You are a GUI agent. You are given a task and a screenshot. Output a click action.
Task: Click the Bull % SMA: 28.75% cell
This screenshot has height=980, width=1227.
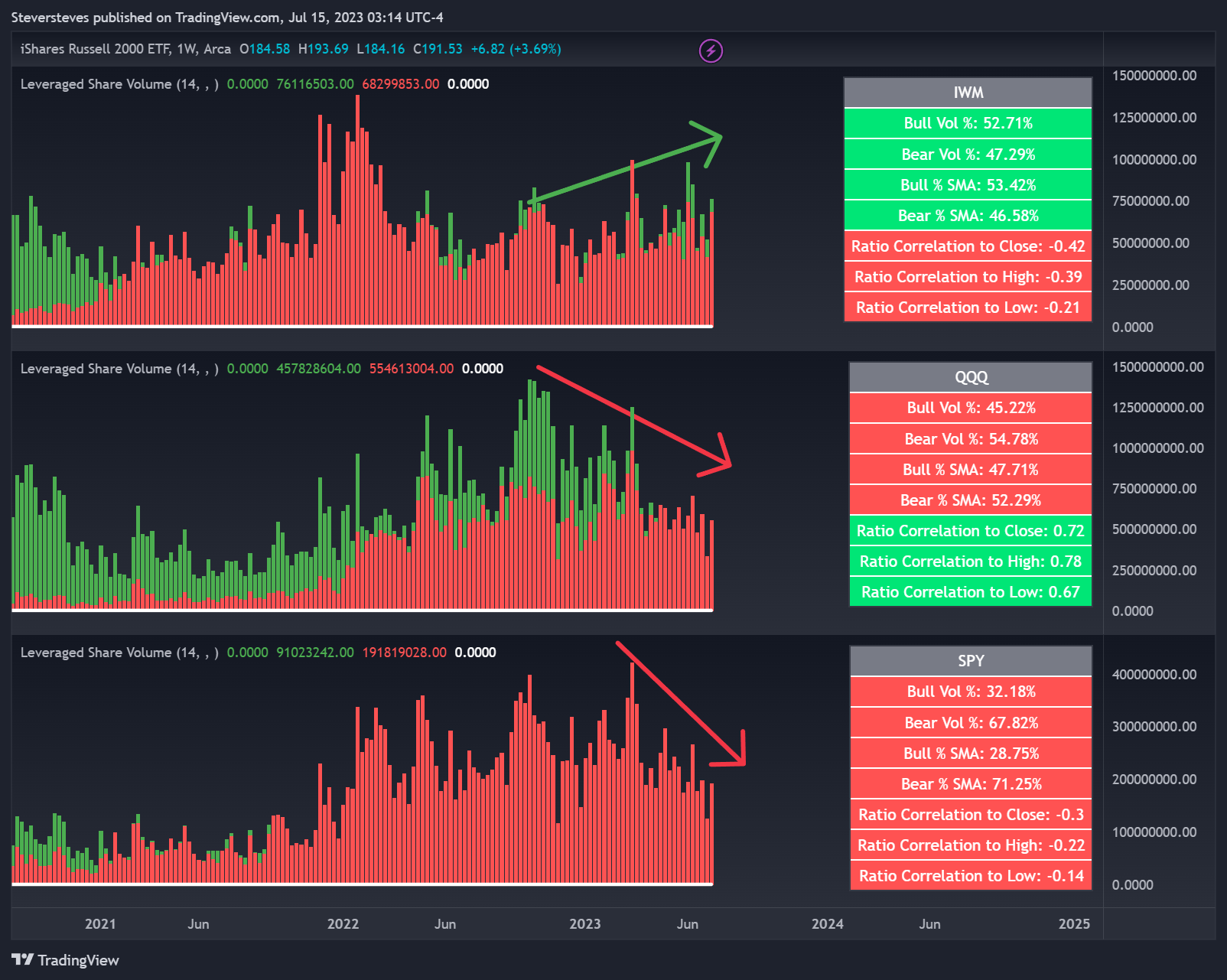tap(971, 754)
